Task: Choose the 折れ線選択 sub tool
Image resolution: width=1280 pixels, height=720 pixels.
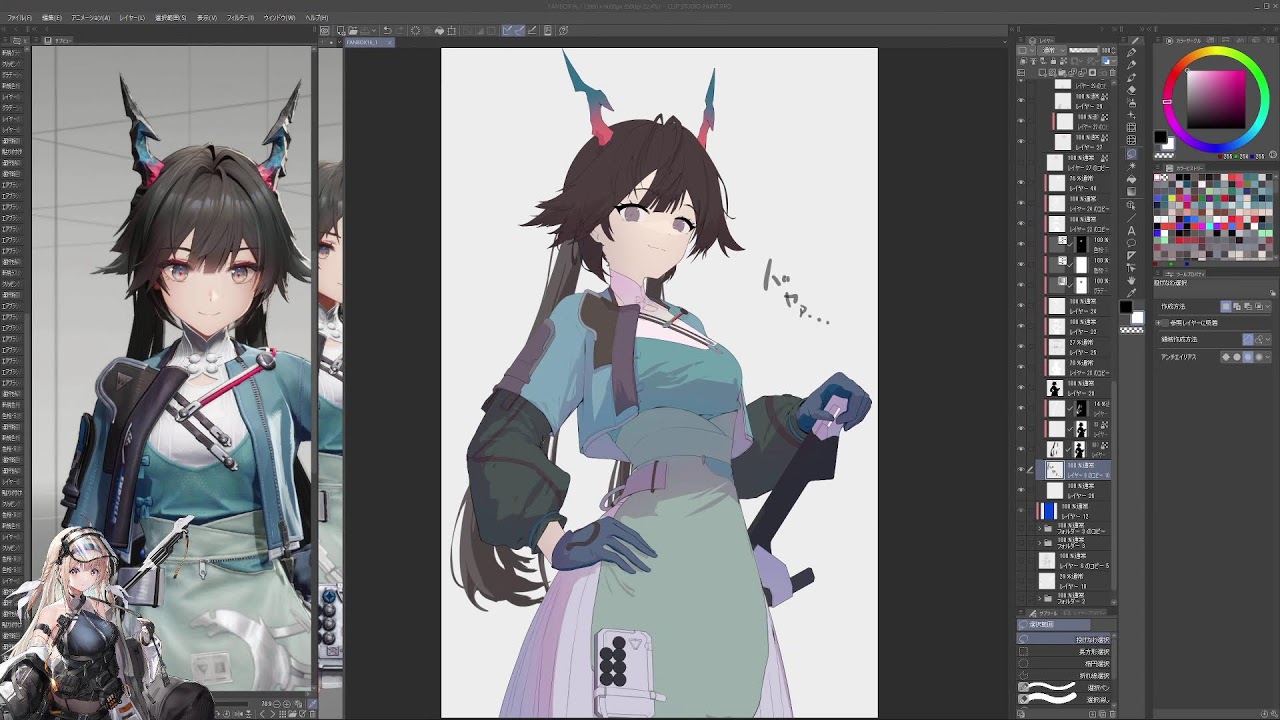Action: tap(1064, 675)
